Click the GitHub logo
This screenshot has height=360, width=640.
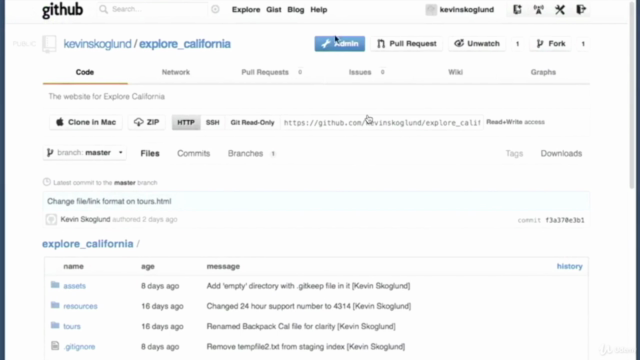(x=62, y=10)
